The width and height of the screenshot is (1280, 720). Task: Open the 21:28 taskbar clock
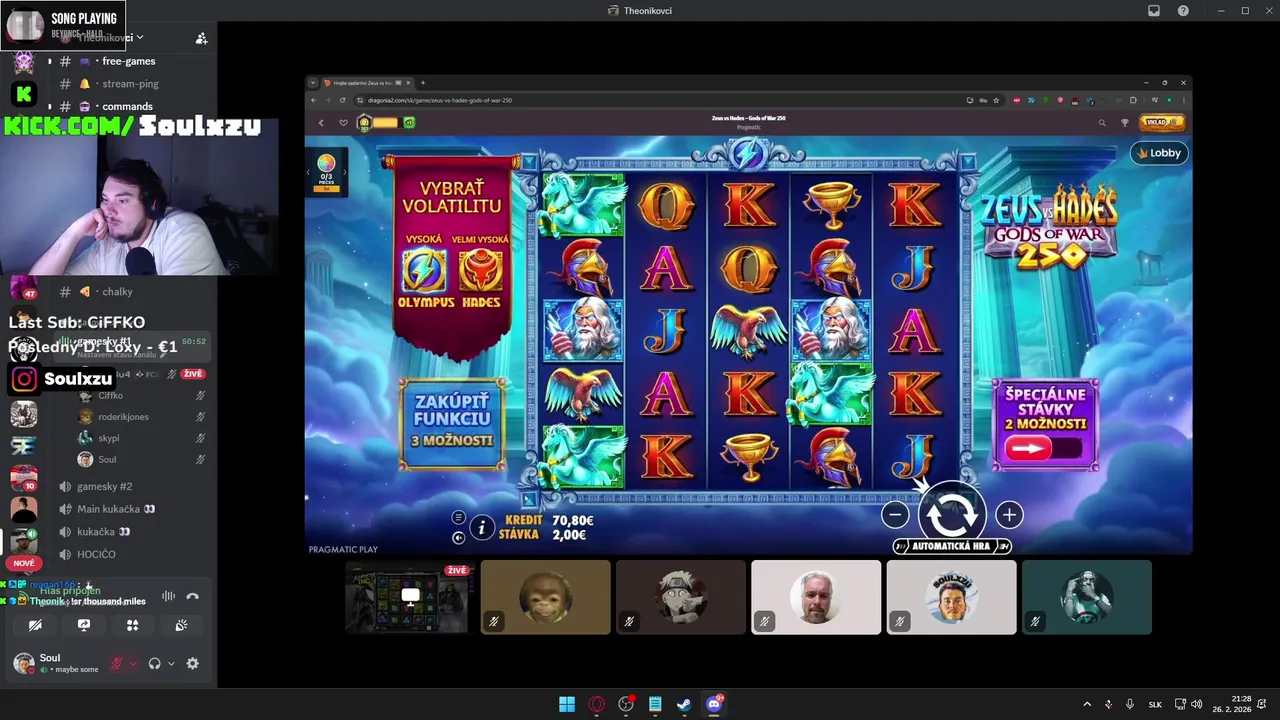[1231, 704]
